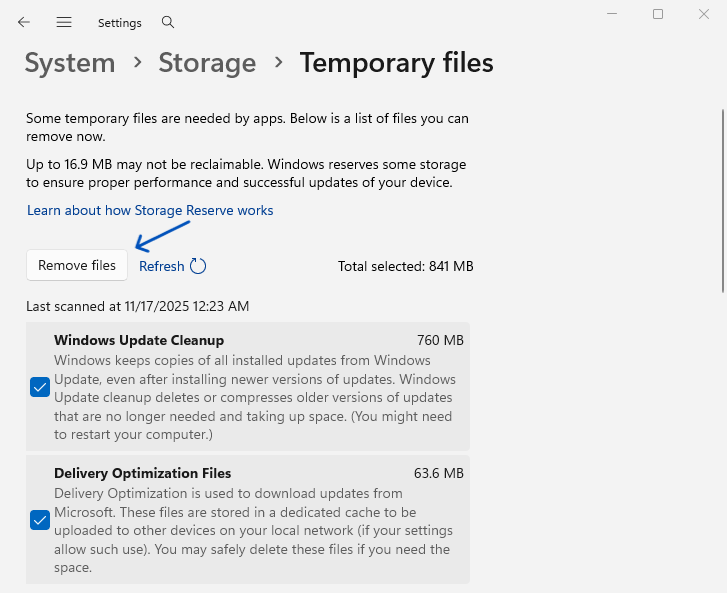Uncheck Windows Update Cleanup checkbox
The height and width of the screenshot is (593, 727).
pyautogui.click(x=40, y=387)
